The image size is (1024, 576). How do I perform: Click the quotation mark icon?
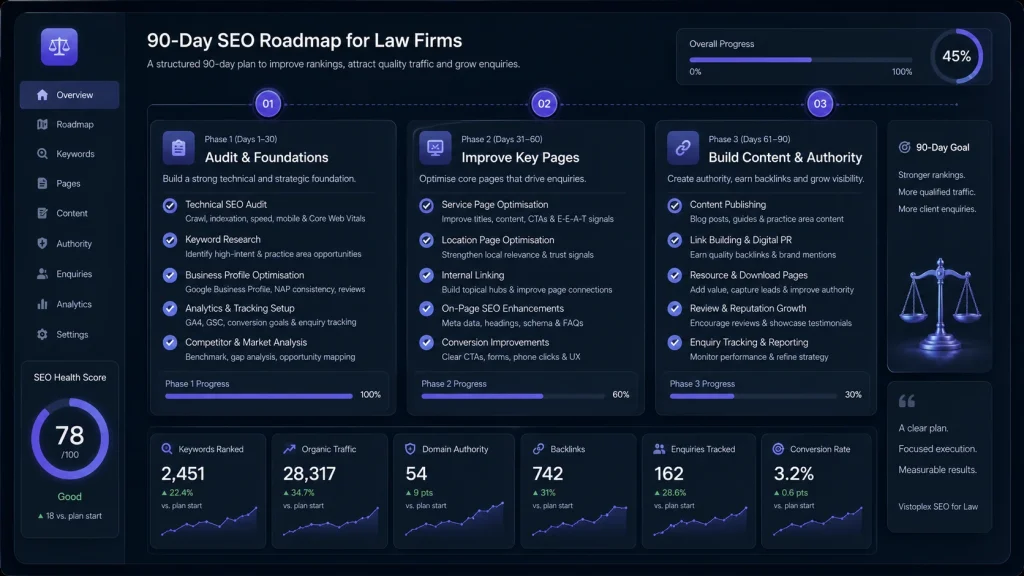coord(907,401)
